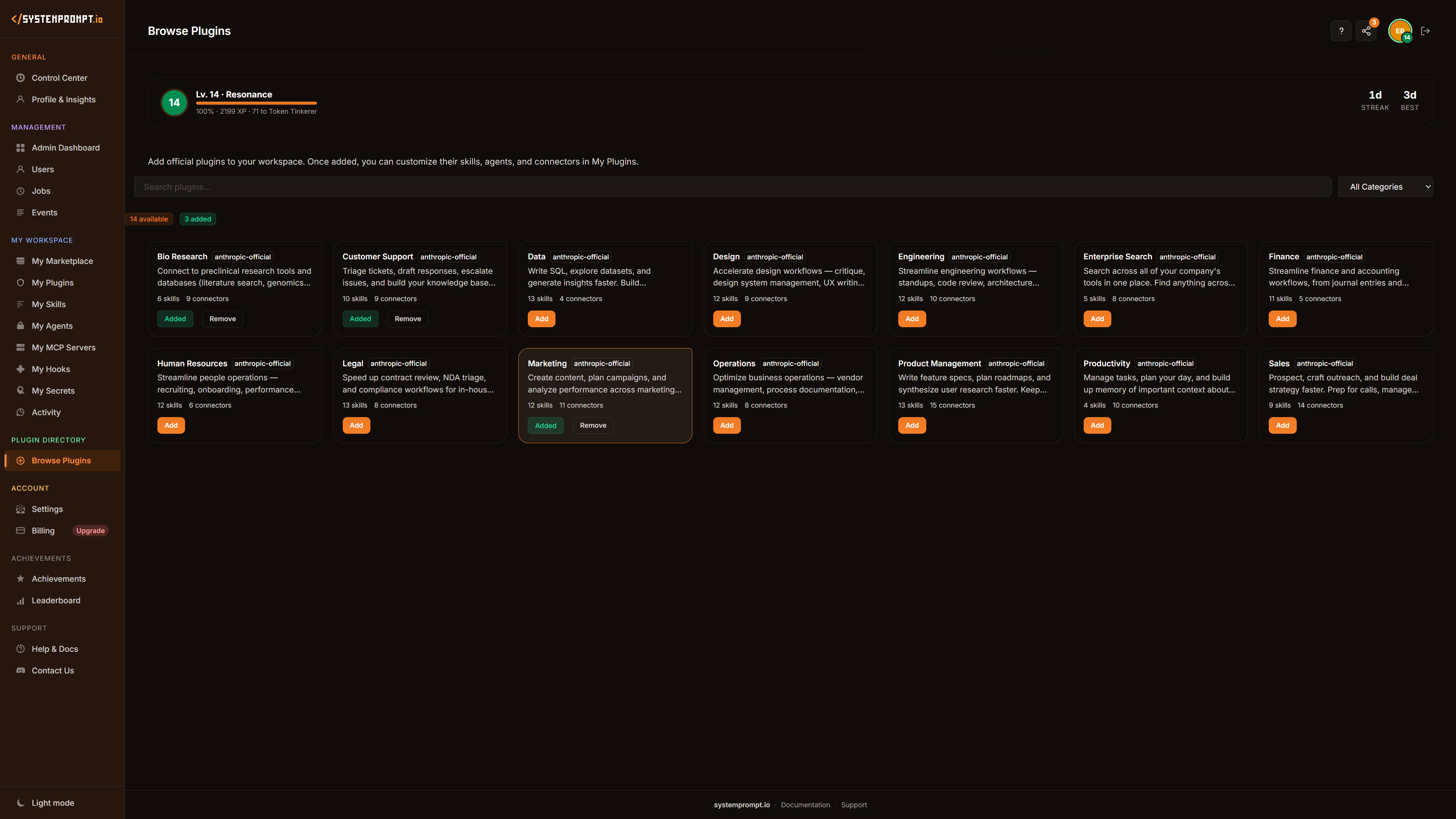Image resolution: width=1456 pixels, height=819 pixels.
Task: Select the Achievements star icon
Action: (20, 579)
